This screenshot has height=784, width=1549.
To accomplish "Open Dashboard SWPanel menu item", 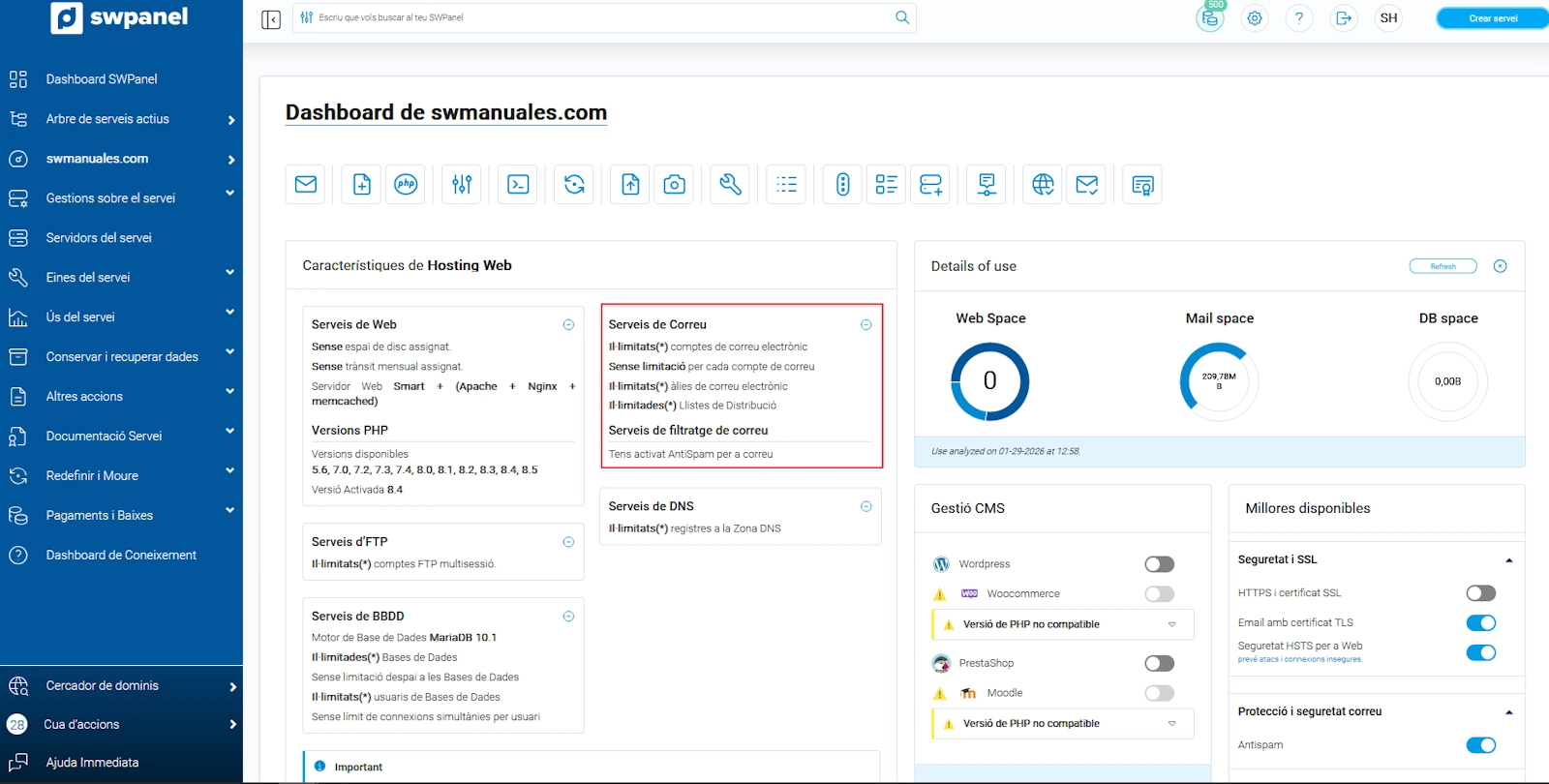I will (101, 79).
